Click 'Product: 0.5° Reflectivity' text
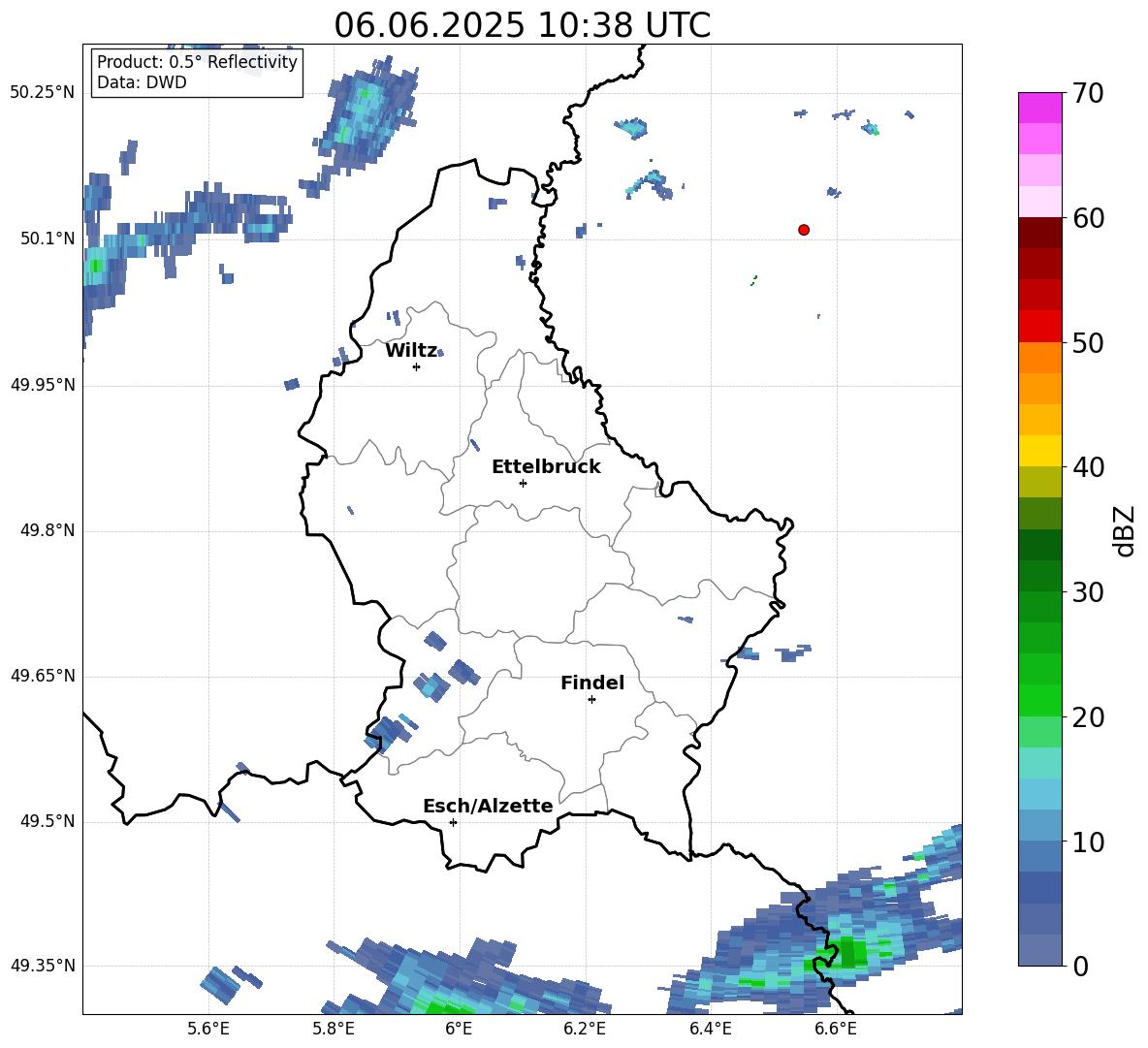1148x1048 pixels. click(x=197, y=62)
